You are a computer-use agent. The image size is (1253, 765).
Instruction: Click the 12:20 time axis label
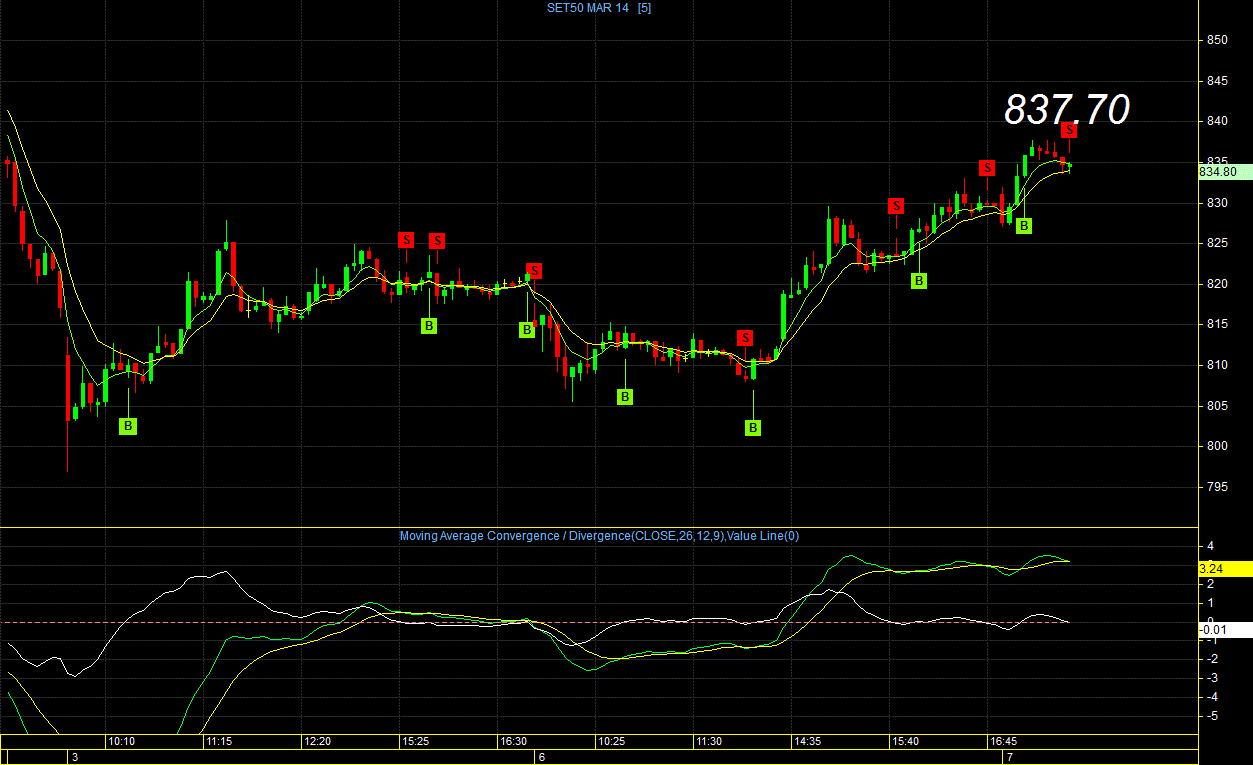(317, 742)
